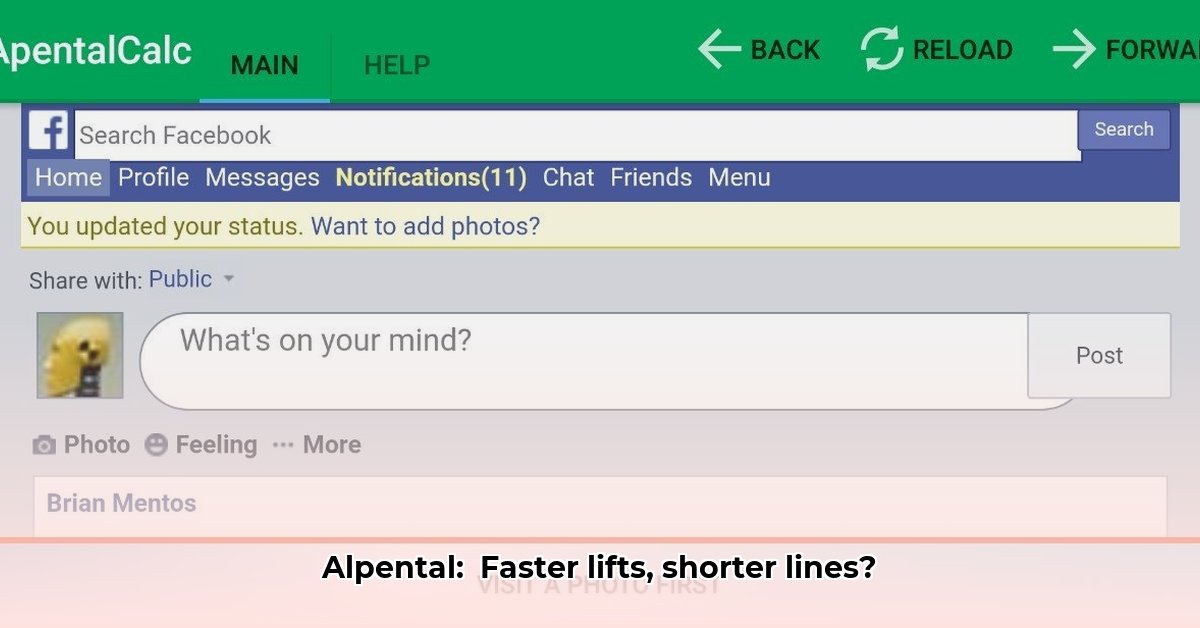Switch to the MAIN tab
This screenshot has width=1200, height=628.
(264, 65)
